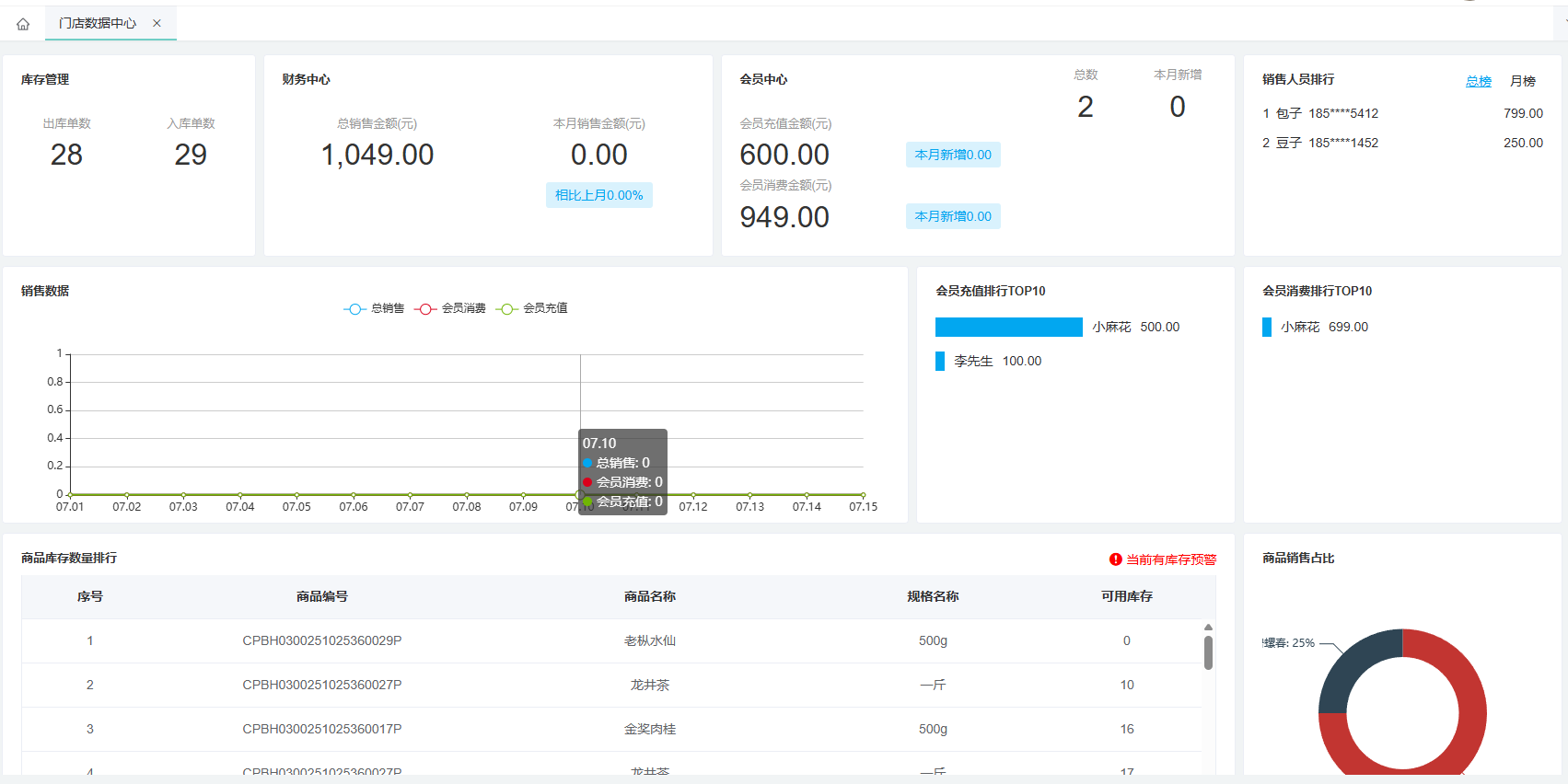Click 小麻花 699.00 consumption ranking bar

[1267, 327]
